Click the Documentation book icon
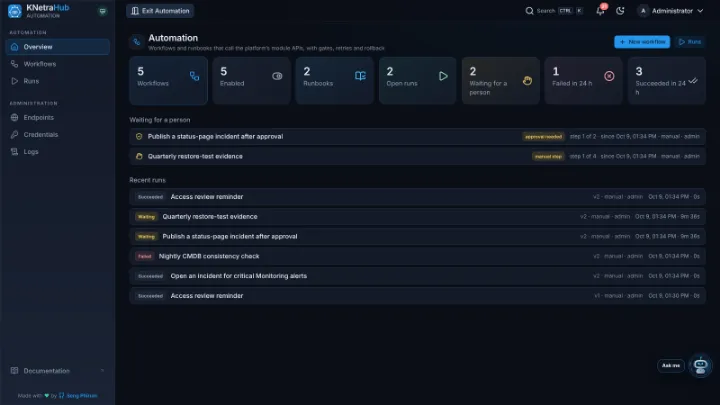This screenshot has height=405, width=720. (15, 371)
